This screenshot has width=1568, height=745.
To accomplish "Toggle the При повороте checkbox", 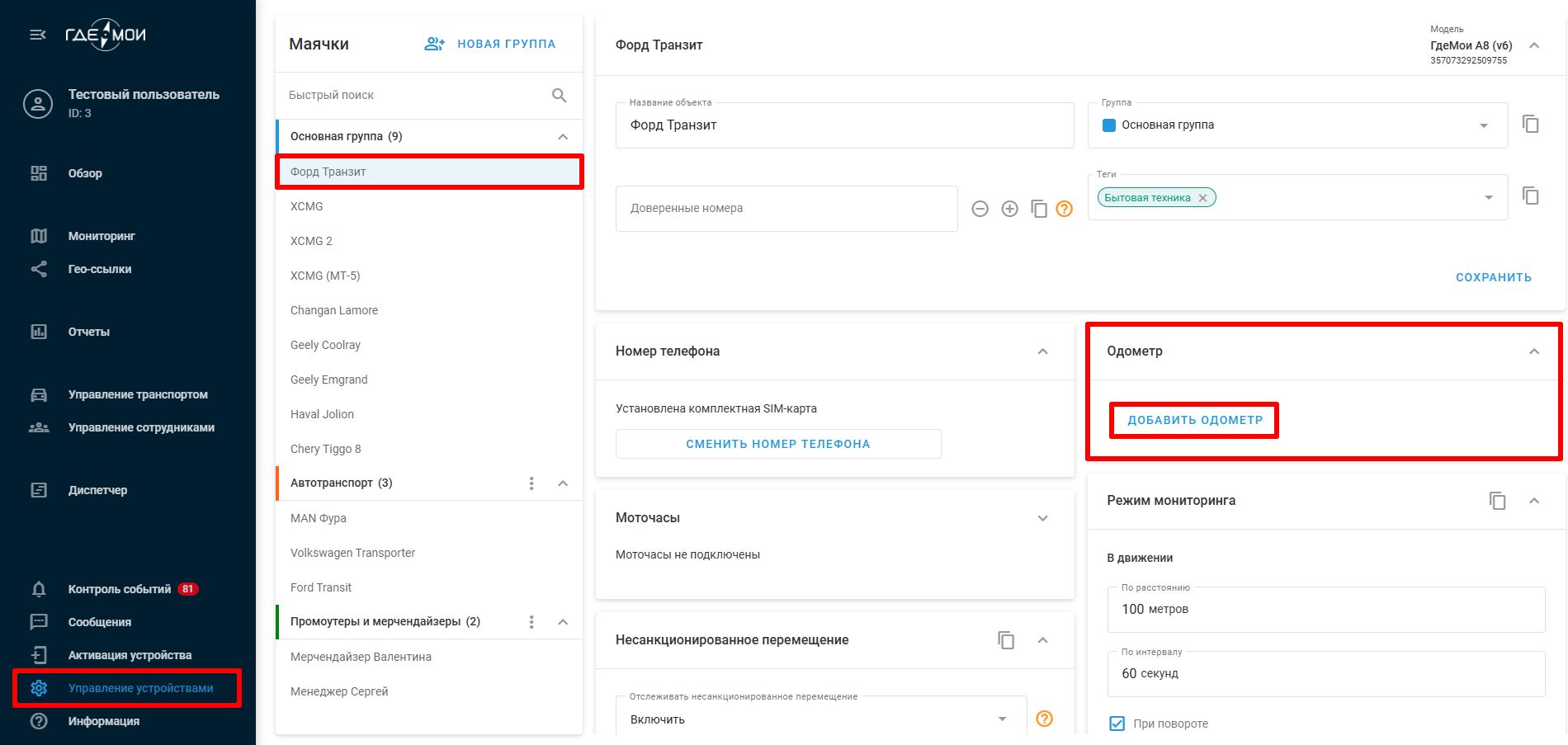I will pos(1117,724).
